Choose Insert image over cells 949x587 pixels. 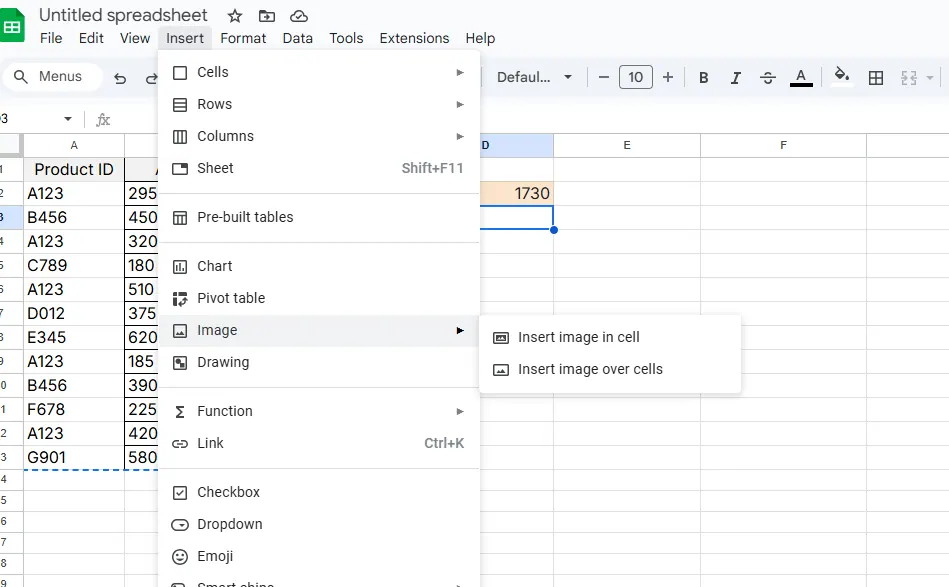pos(590,369)
